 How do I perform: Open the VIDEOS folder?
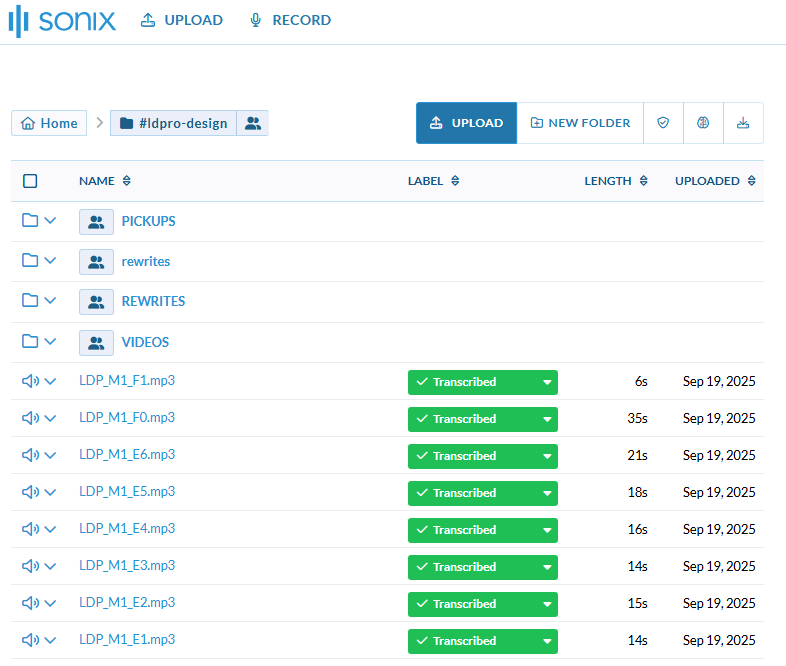pos(145,342)
